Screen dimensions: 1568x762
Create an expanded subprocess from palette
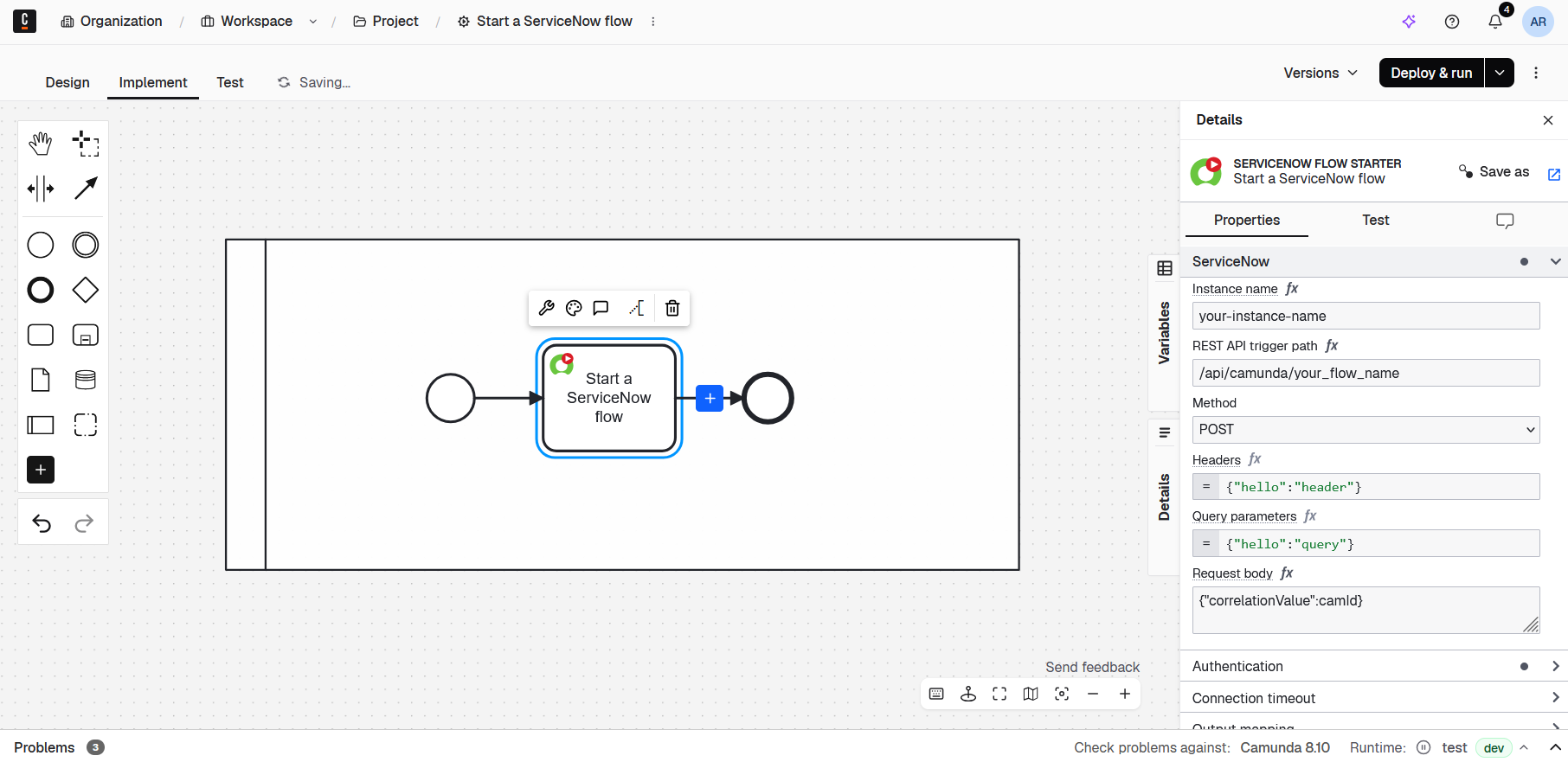pos(86,335)
